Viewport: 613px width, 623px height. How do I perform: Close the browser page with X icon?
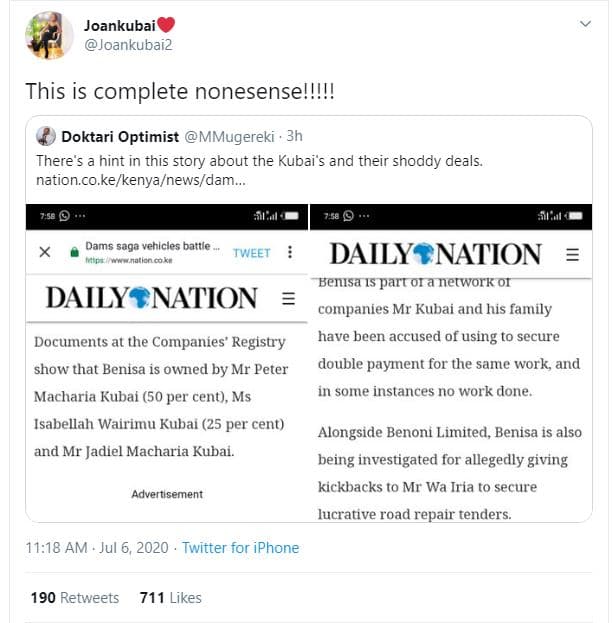pos(45,252)
